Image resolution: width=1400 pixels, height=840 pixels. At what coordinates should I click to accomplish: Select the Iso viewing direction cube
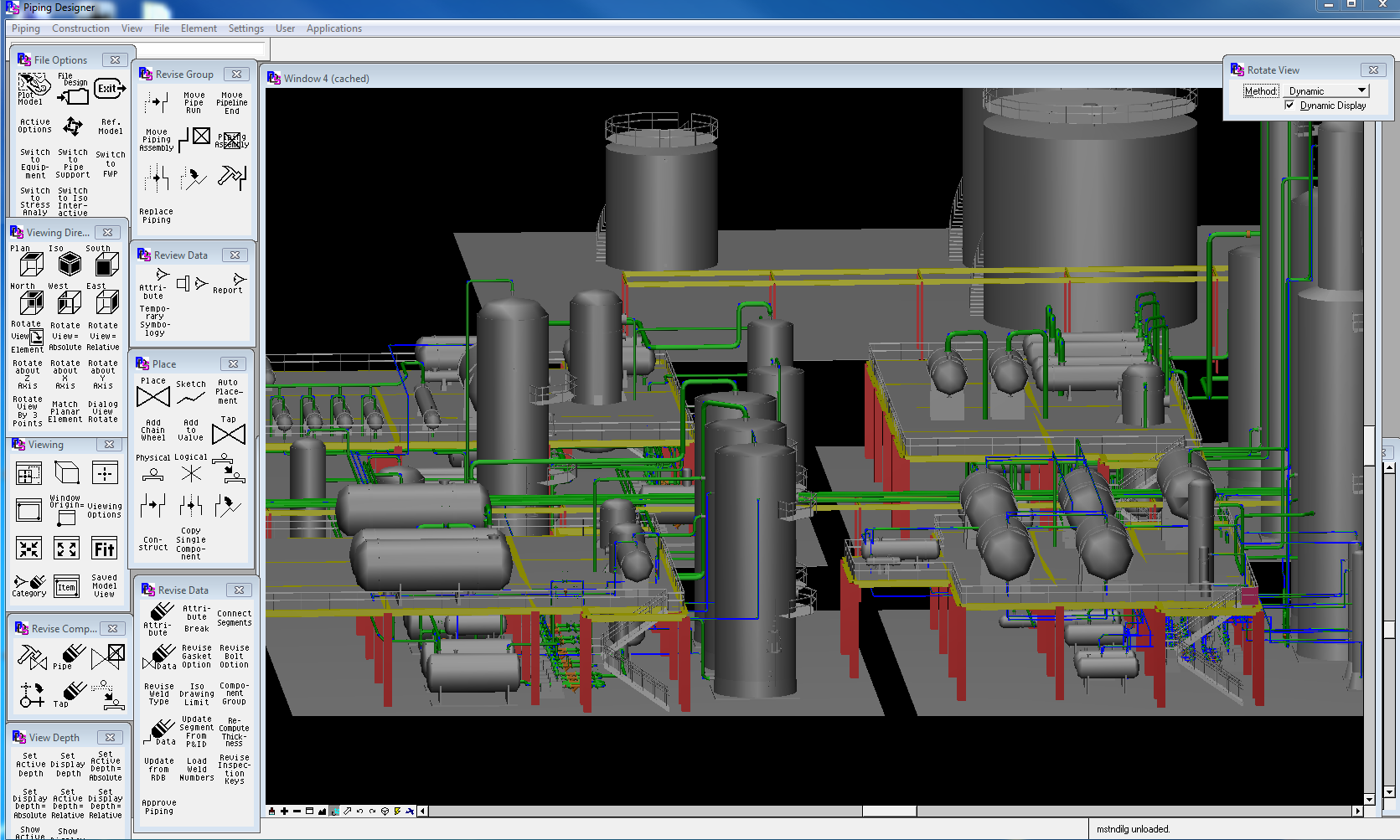click(70, 265)
